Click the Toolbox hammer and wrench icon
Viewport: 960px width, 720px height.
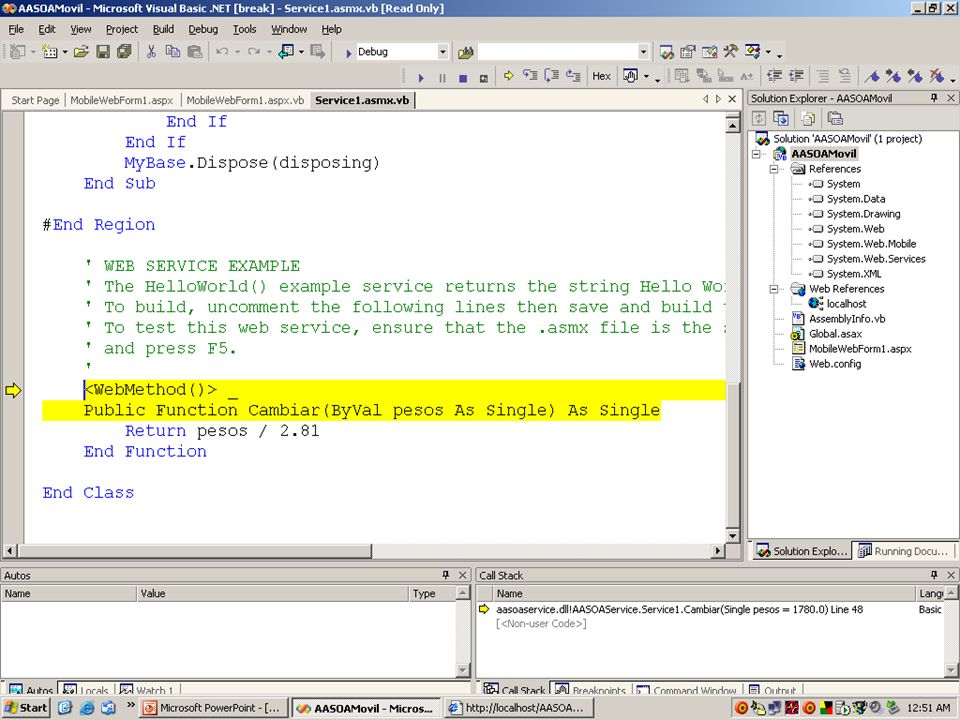730,52
